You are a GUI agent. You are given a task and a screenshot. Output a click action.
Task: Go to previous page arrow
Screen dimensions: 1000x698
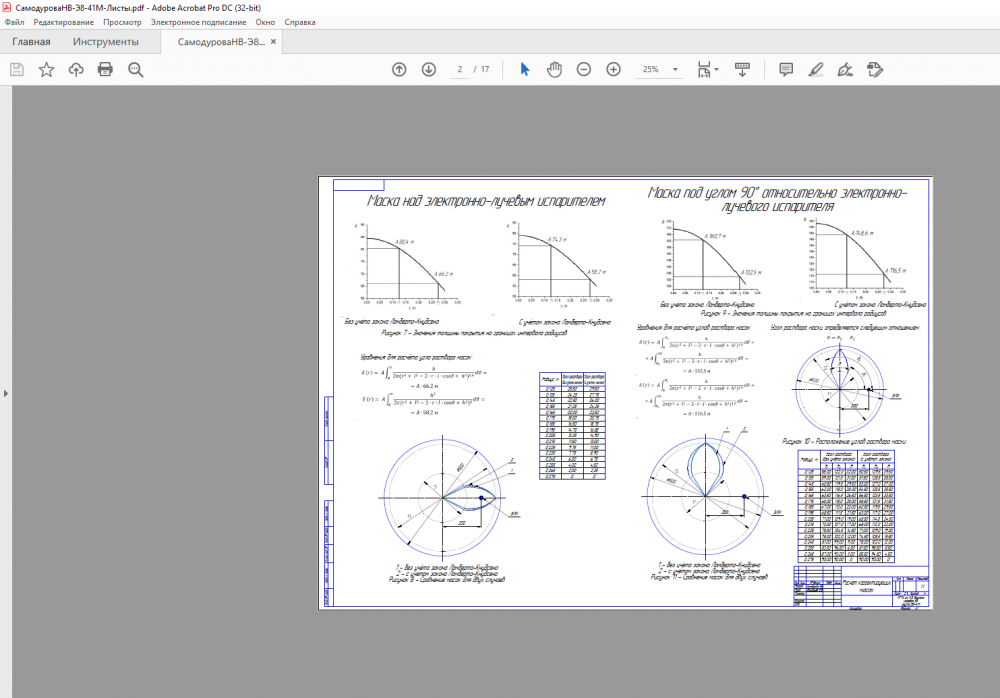399,69
